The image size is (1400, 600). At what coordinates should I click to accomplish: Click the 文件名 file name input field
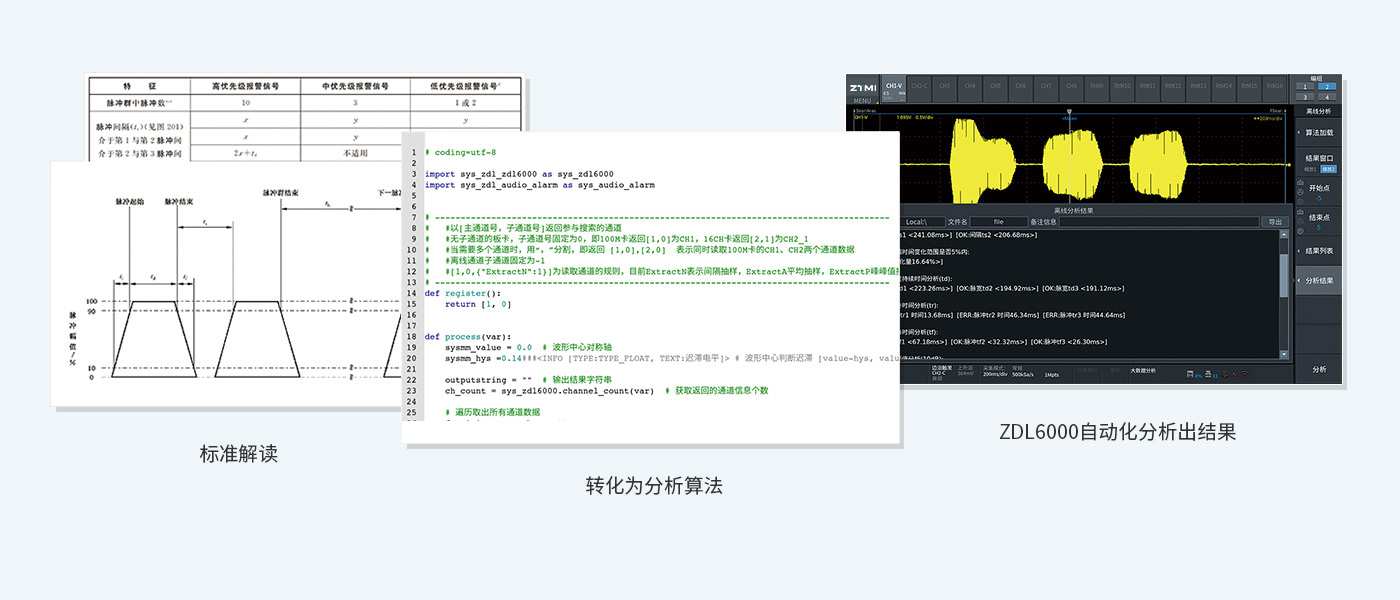[x=1000, y=223]
